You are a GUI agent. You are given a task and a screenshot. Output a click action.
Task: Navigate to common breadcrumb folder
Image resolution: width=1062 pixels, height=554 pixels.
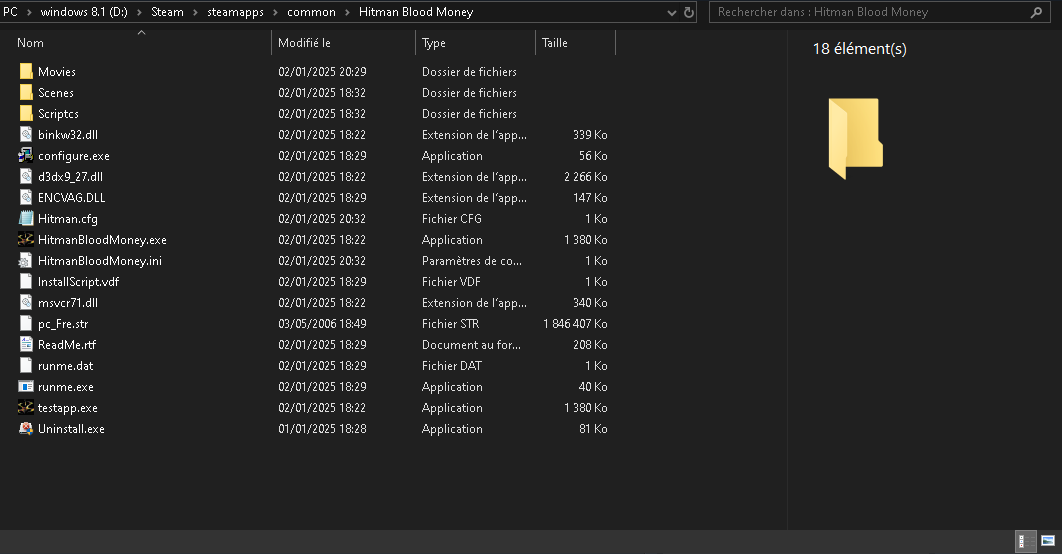tap(311, 12)
